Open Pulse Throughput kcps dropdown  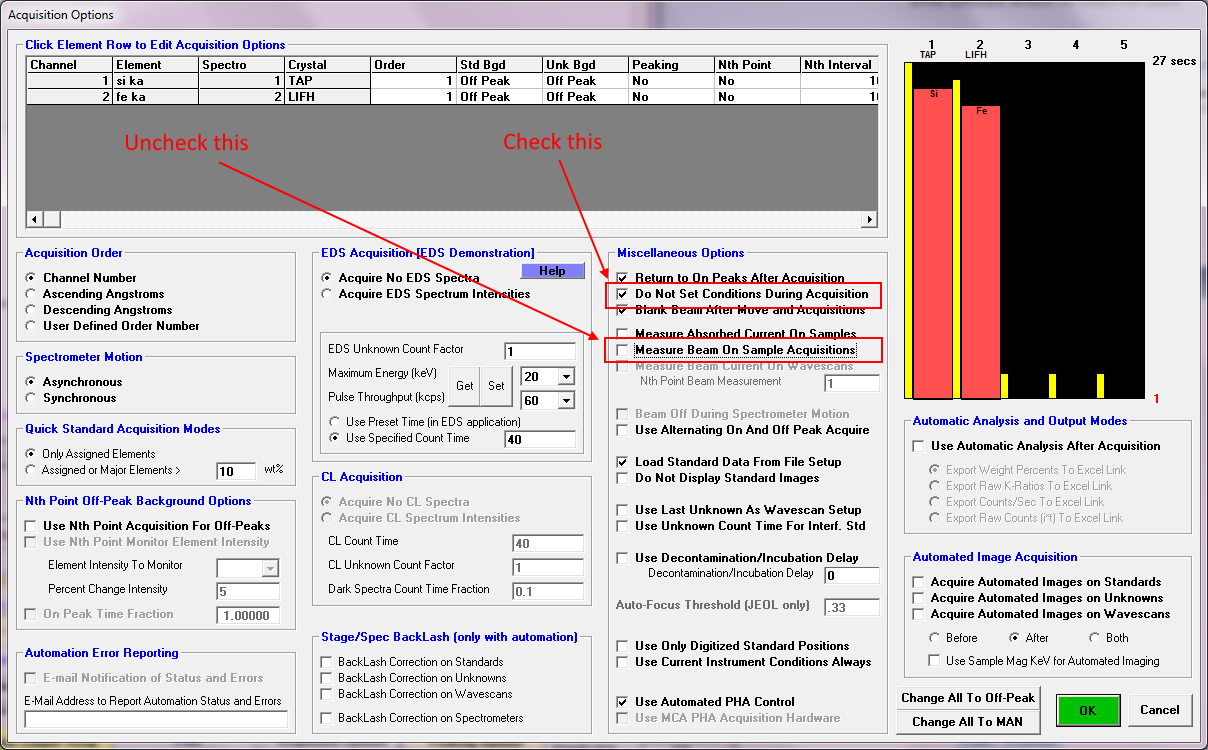(x=566, y=401)
